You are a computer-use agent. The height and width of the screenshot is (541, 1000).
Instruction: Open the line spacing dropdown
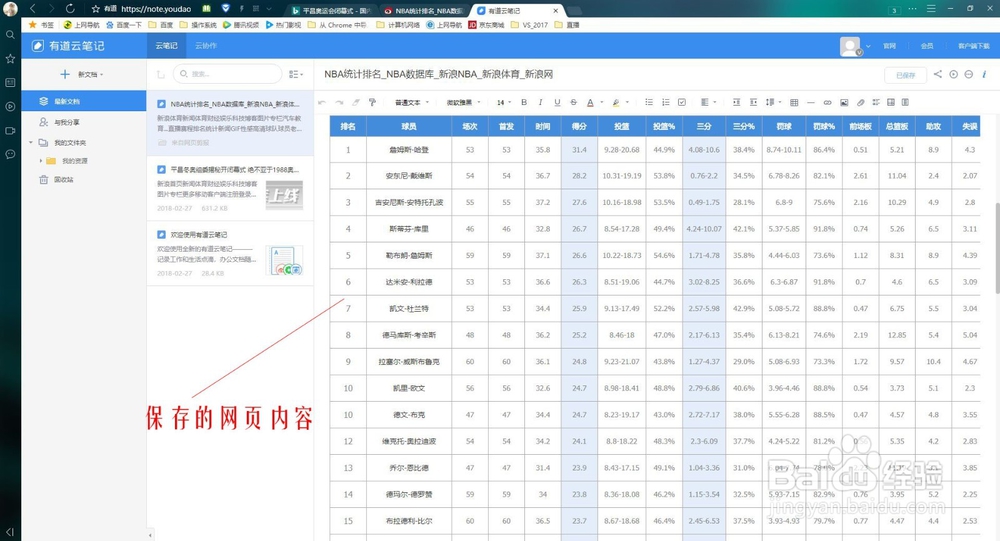[x=773, y=102]
